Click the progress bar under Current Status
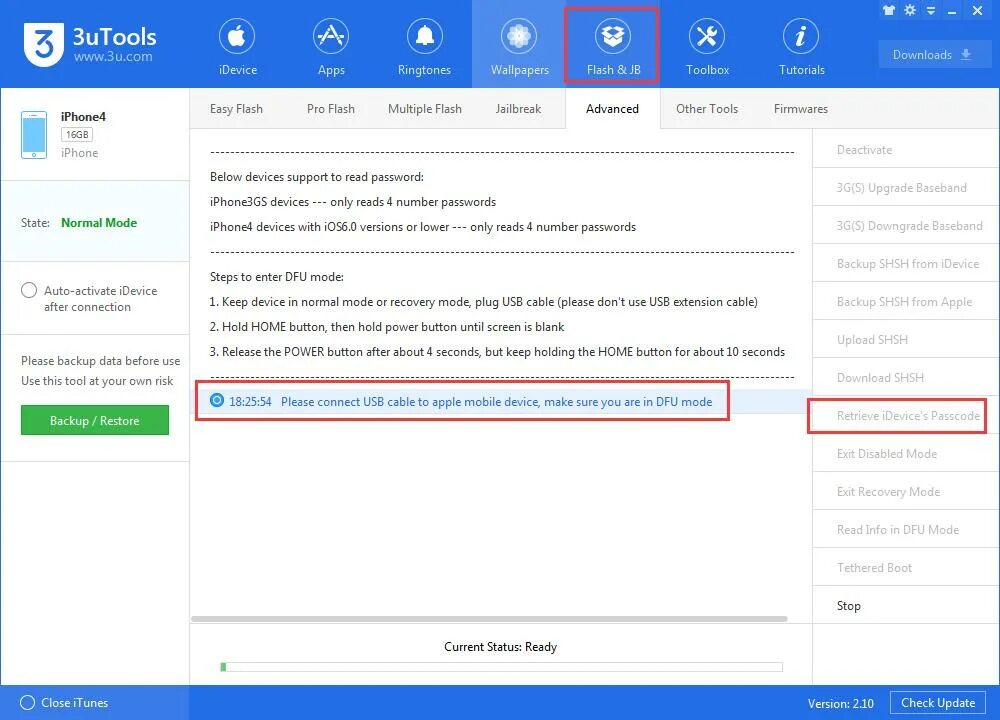Screen dimensions: 1000x720 pyautogui.click(x=501, y=667)
